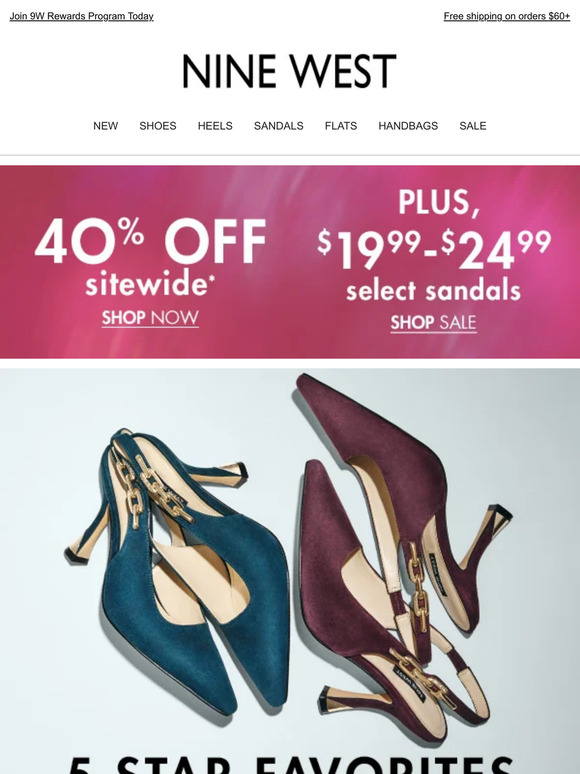Screen dimensions: 580x774
Task: Open the SHOES navigation link
Action: point(157,126)
